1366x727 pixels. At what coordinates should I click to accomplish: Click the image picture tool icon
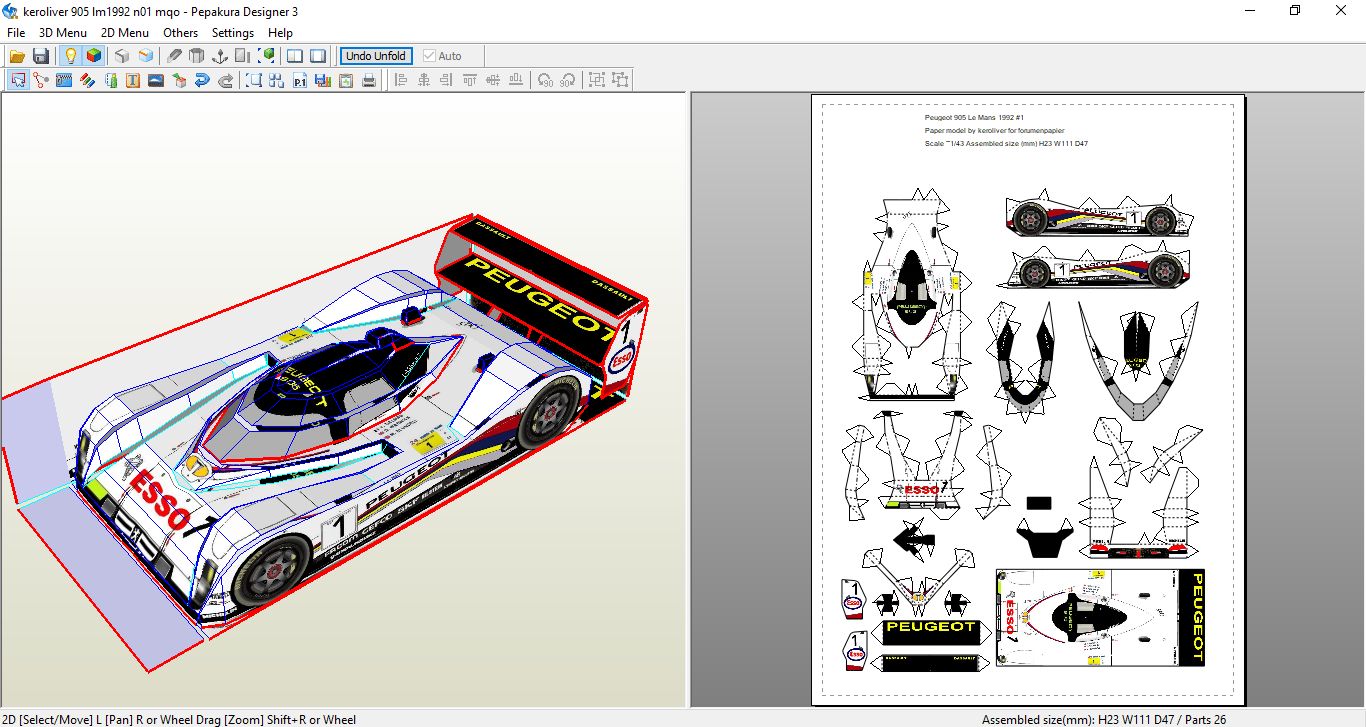[156, 80]
